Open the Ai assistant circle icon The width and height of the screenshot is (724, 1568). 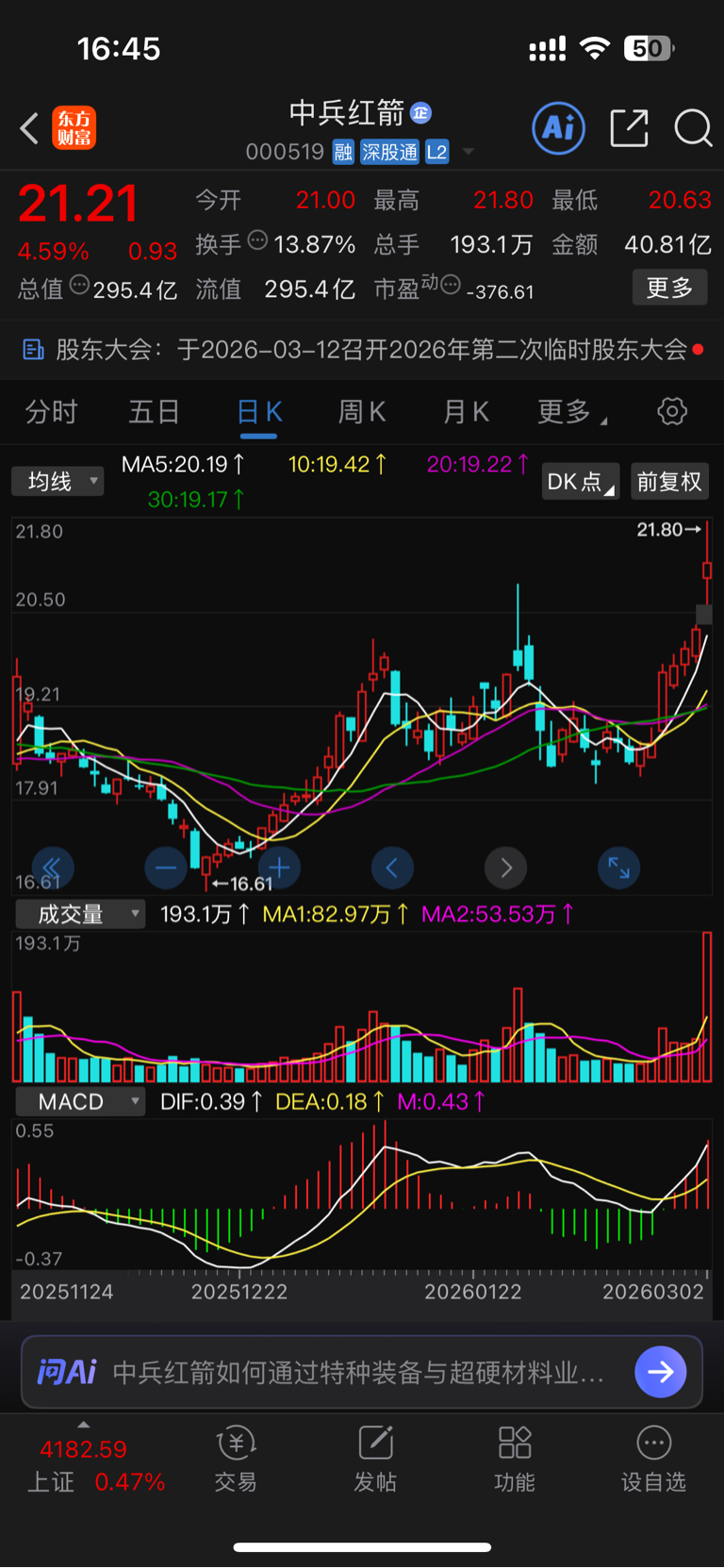[558, 127]
